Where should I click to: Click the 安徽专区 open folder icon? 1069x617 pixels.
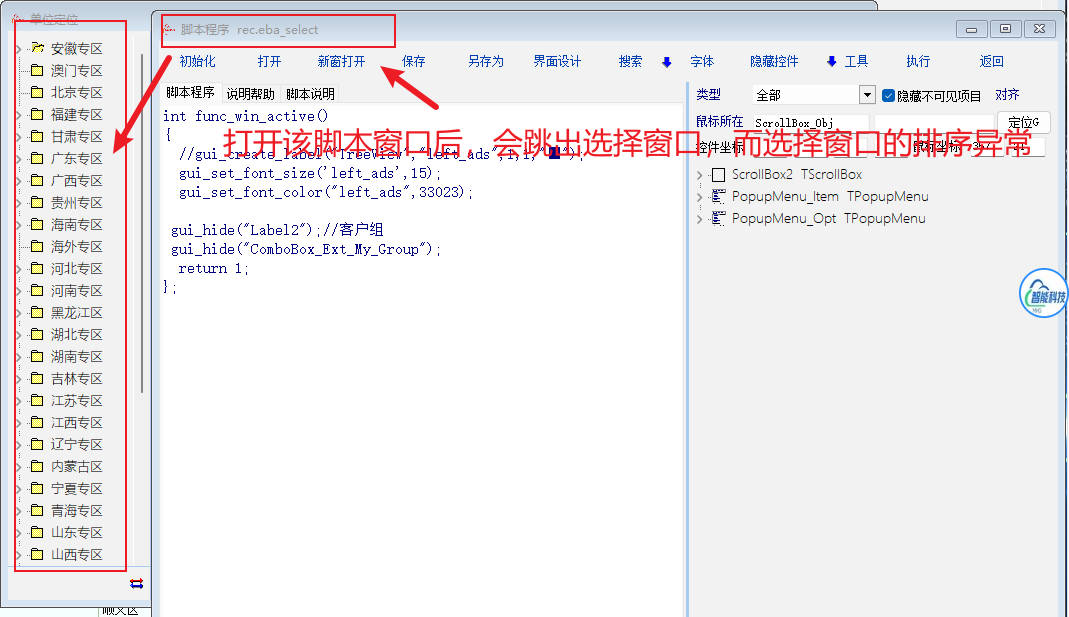pos(37,48)
